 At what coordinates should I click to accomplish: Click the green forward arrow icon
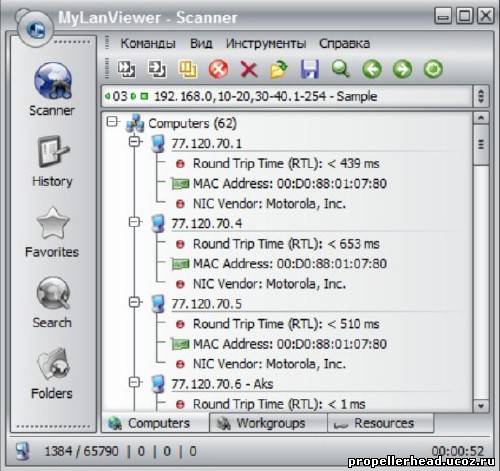point(402,69)
